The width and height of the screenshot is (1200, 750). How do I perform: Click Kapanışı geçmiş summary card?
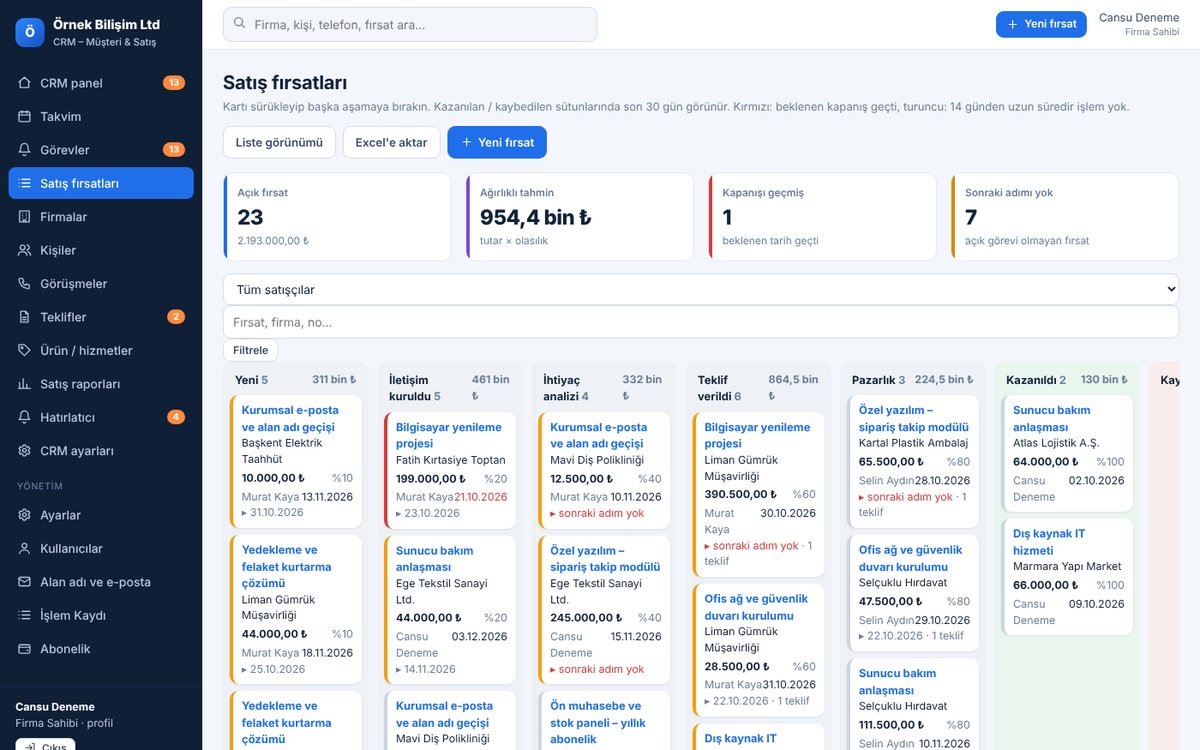823,217
